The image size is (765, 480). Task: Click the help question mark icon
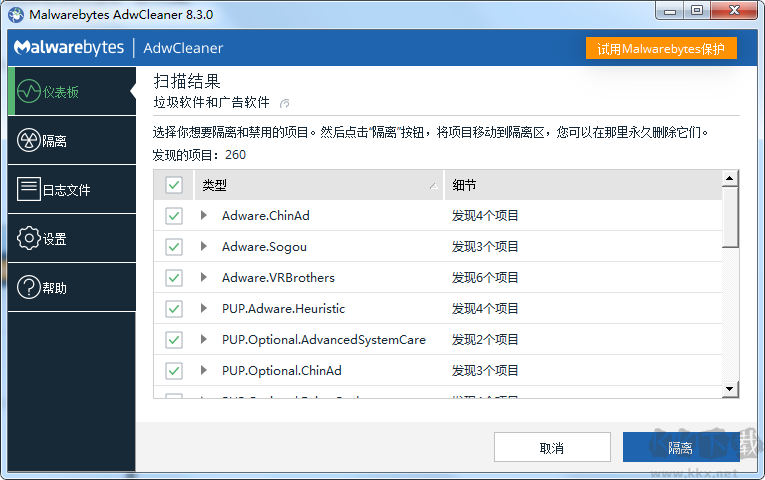coord(29,287)
